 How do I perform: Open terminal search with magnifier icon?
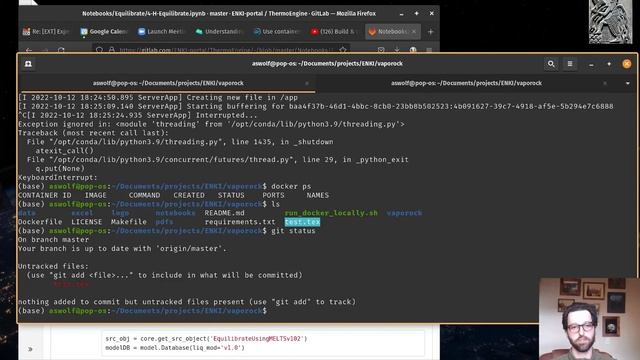tap(551, 64)
